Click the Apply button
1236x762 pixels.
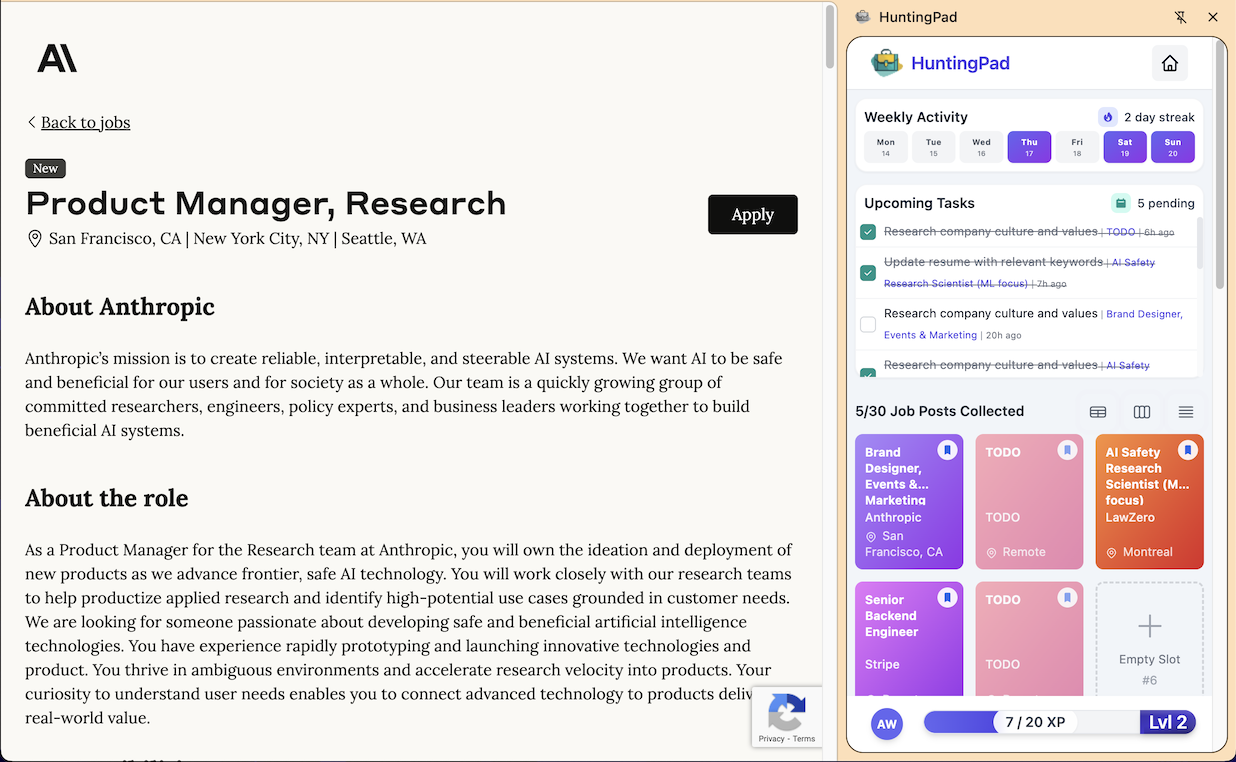[x=753, y=215]
